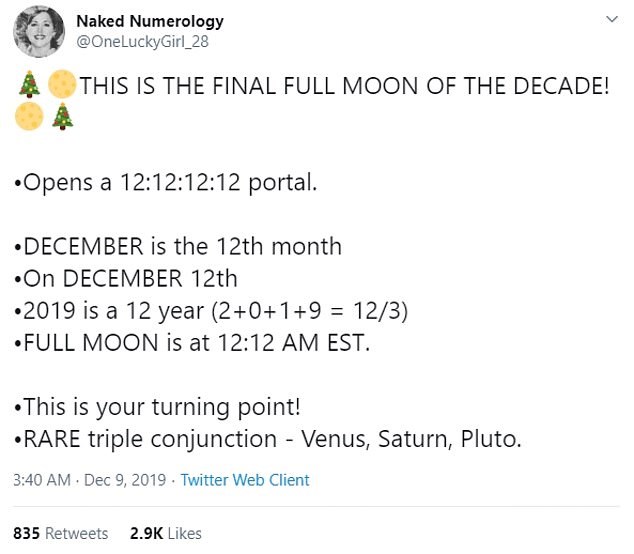View the 835 Retweets list
Screen dimensions: 634x554
[x=60, y=533]
